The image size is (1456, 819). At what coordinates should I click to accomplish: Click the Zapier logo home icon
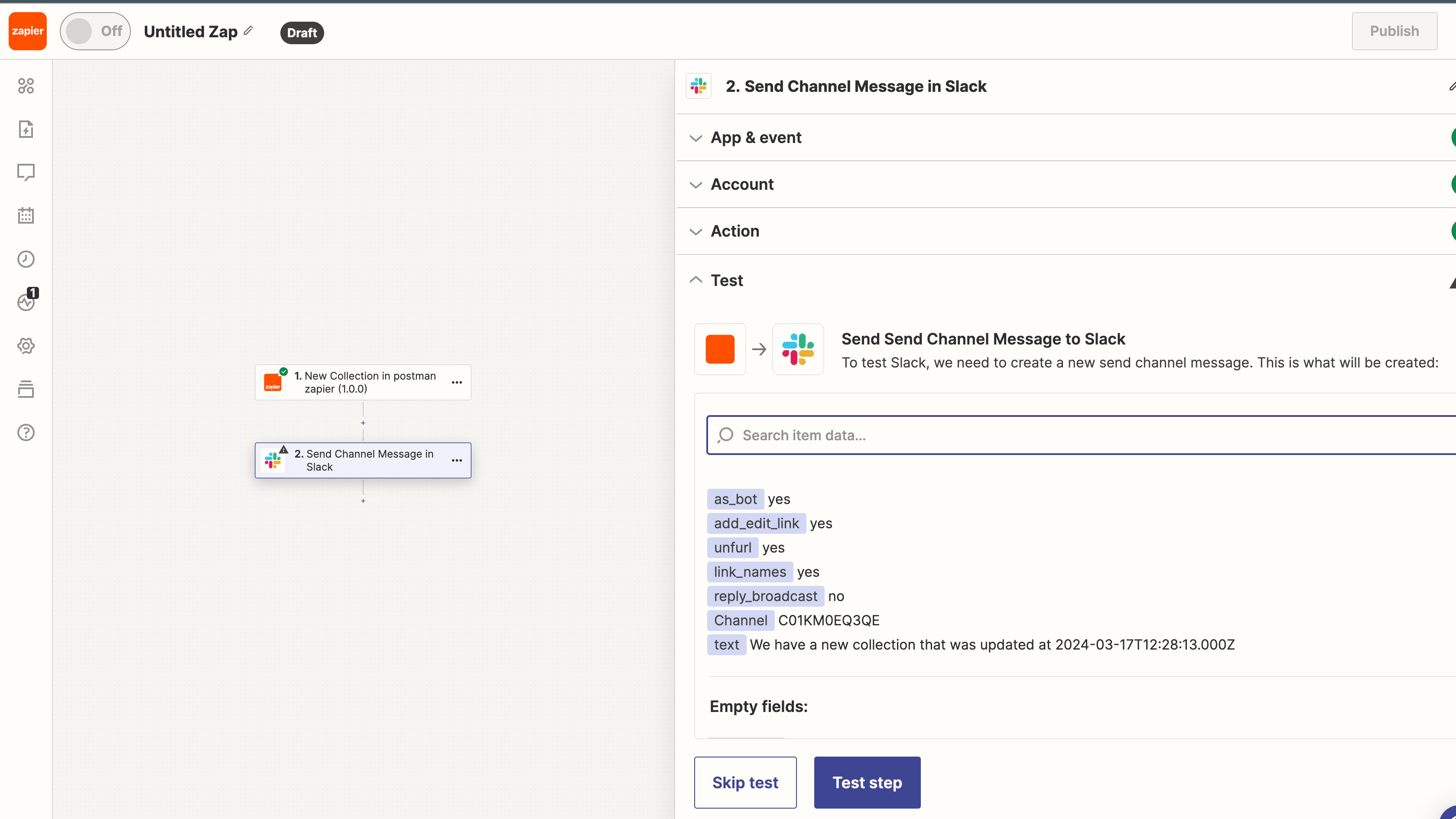click(27, 31)
